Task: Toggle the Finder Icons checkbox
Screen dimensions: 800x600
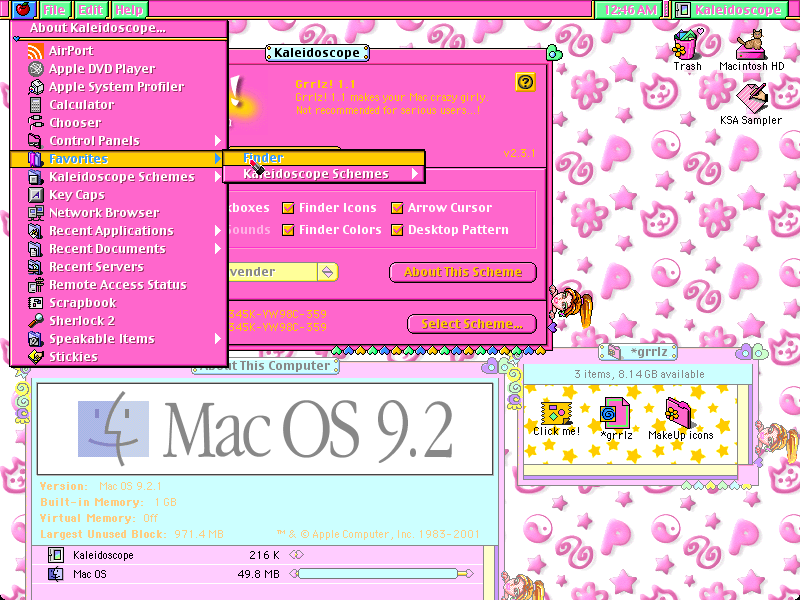Action: 288,208
